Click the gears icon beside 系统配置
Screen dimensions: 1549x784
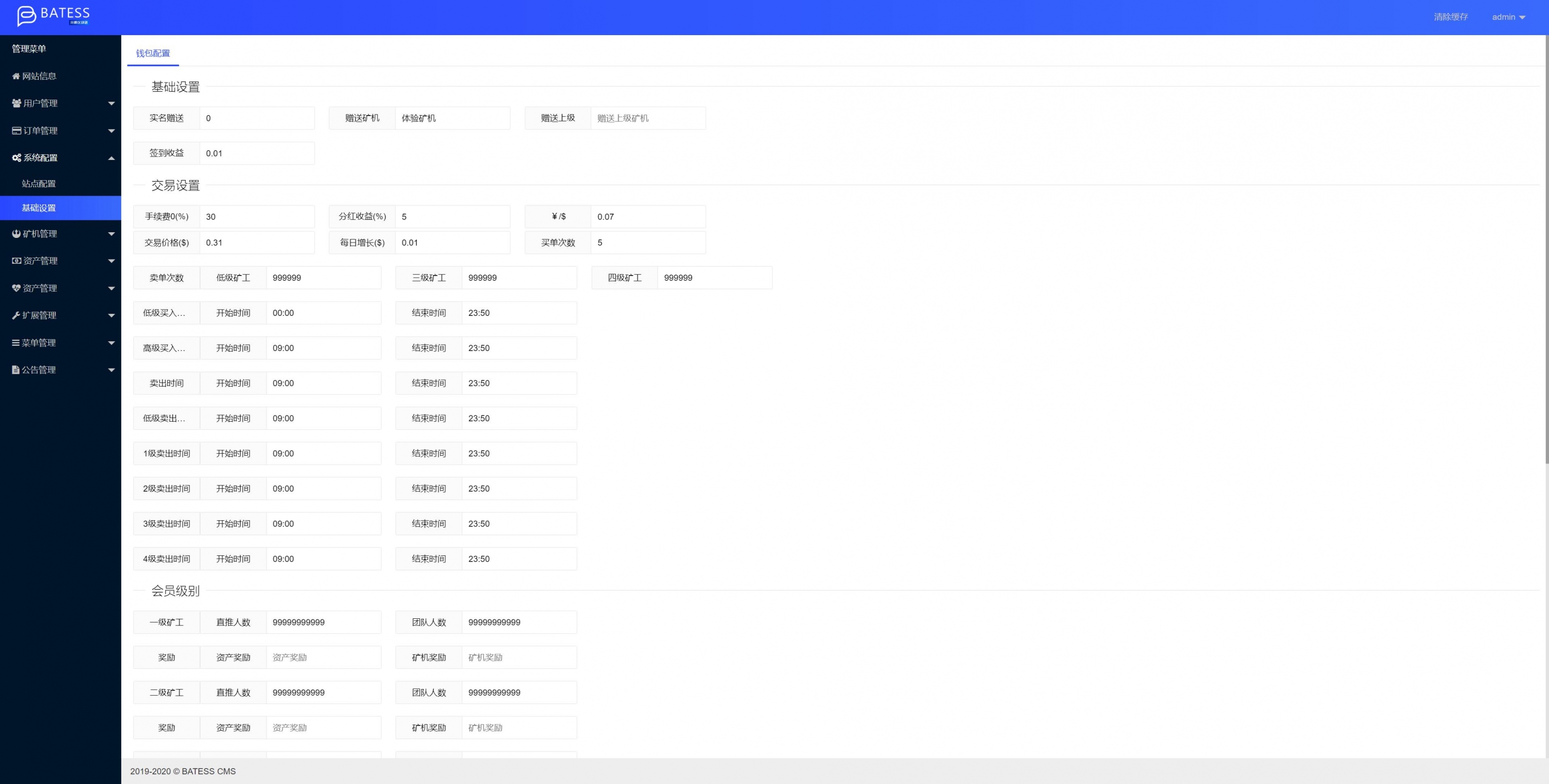point(16,157)
